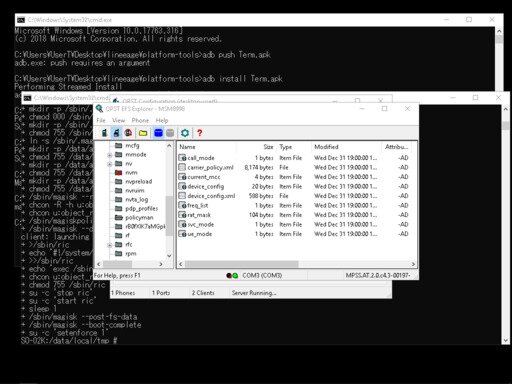Click the ue_mode file icon
This screenshot has height=384, width=512.
pyautogui.click(x=182, y=234)
